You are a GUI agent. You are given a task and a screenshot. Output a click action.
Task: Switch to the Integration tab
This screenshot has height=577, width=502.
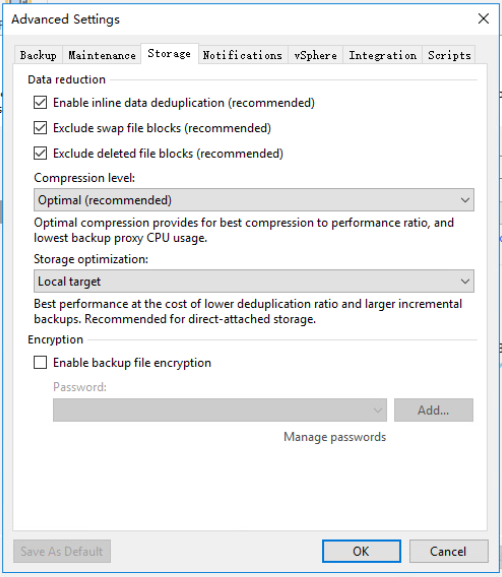(x=383, y=55)
